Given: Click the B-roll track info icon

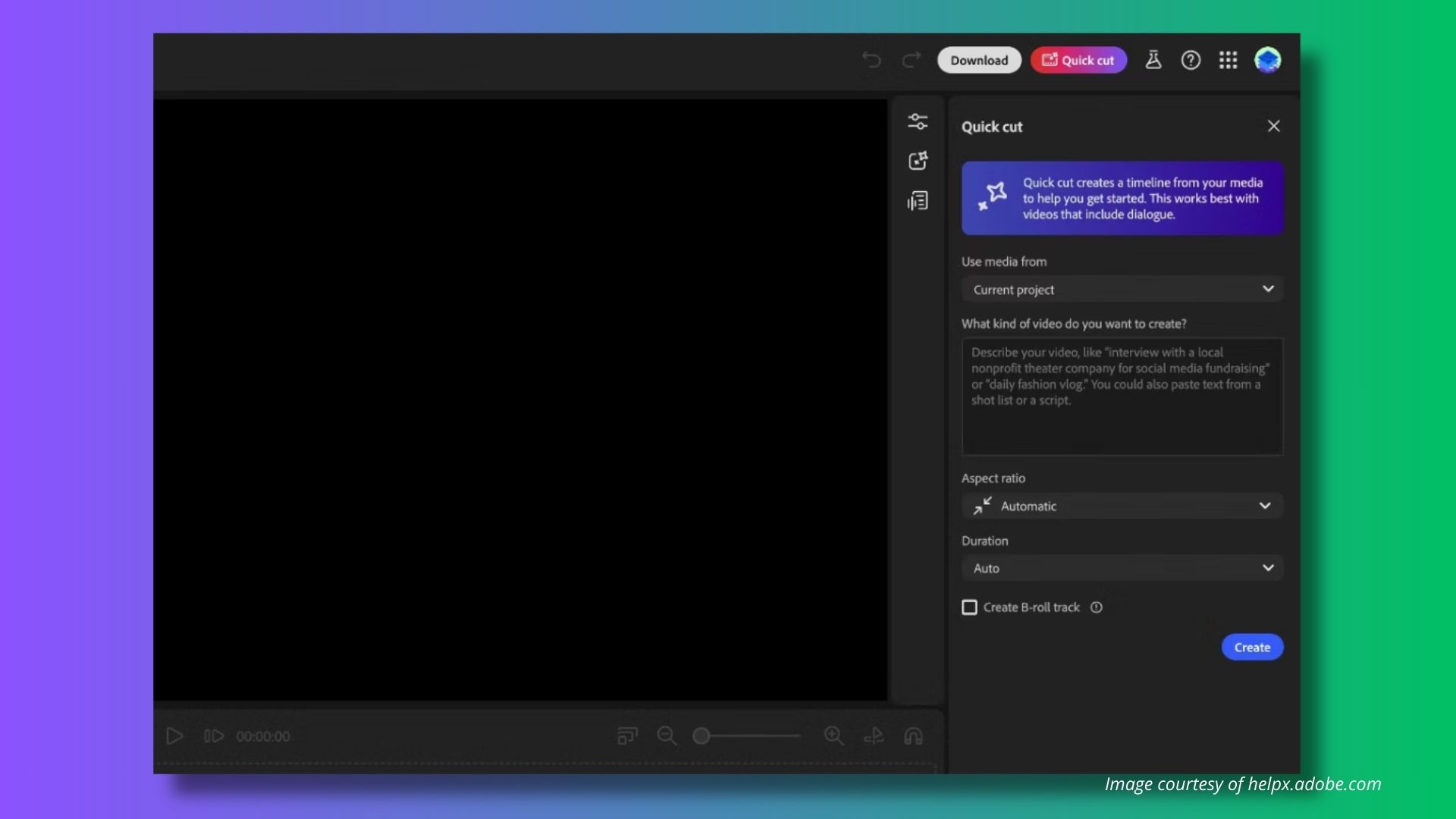Looking at the screenshot, I should click(1097, 607).
